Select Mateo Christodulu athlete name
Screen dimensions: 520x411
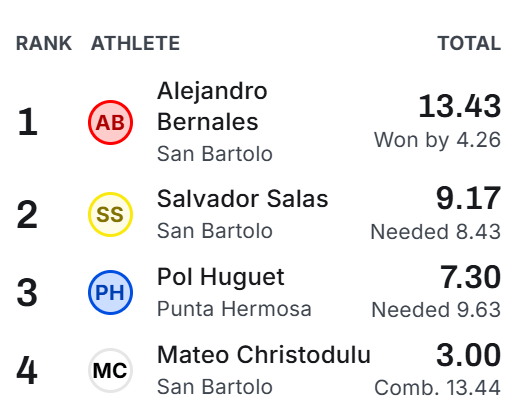point(264,355)
